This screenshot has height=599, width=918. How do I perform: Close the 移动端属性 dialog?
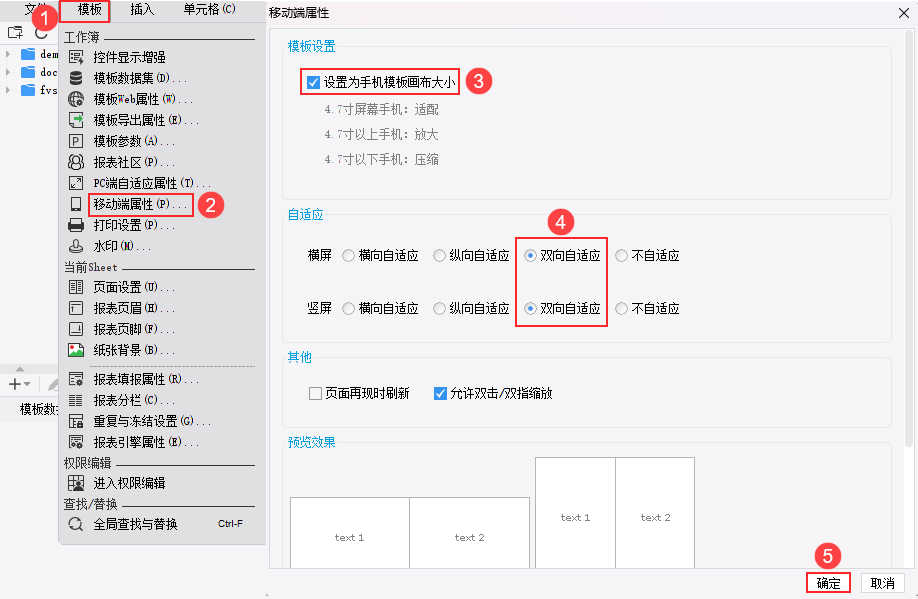[x=904, y=13]
